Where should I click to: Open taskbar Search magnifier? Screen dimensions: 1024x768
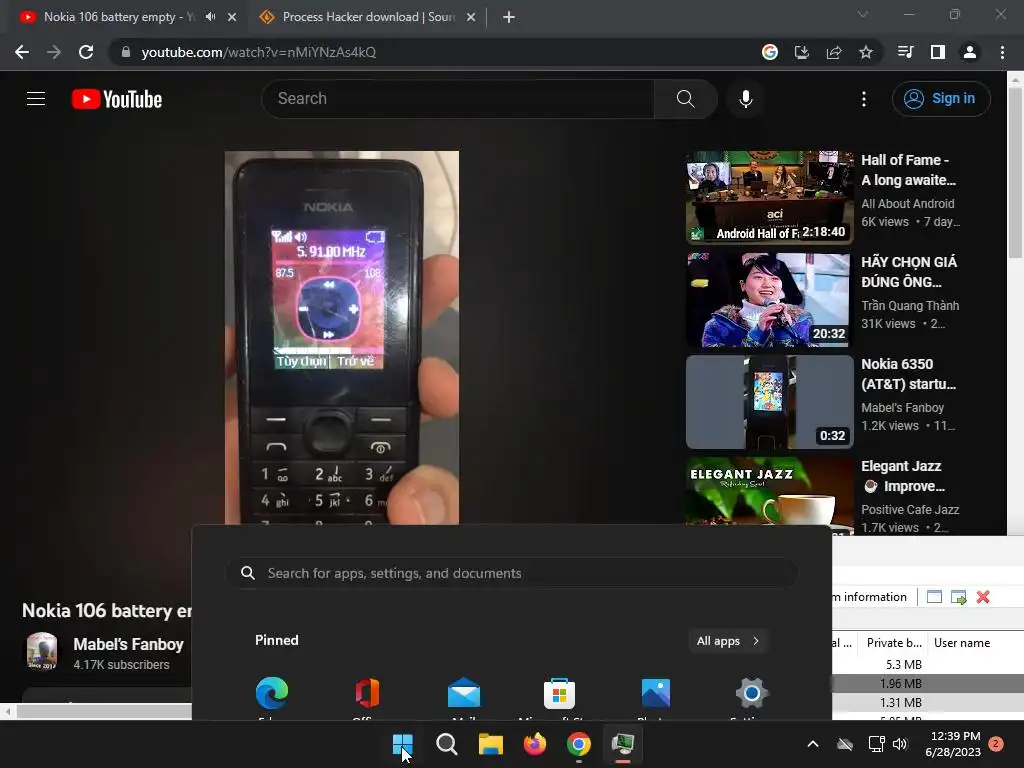click(447, 744)
